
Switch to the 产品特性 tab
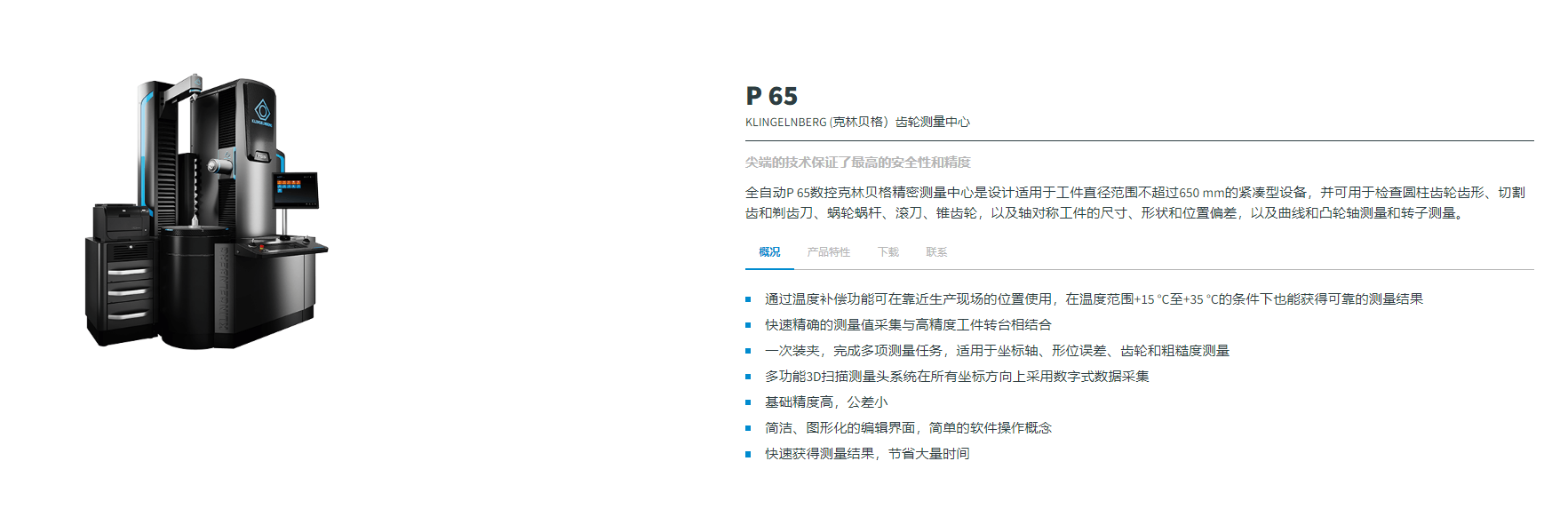[x=828, y=252]
